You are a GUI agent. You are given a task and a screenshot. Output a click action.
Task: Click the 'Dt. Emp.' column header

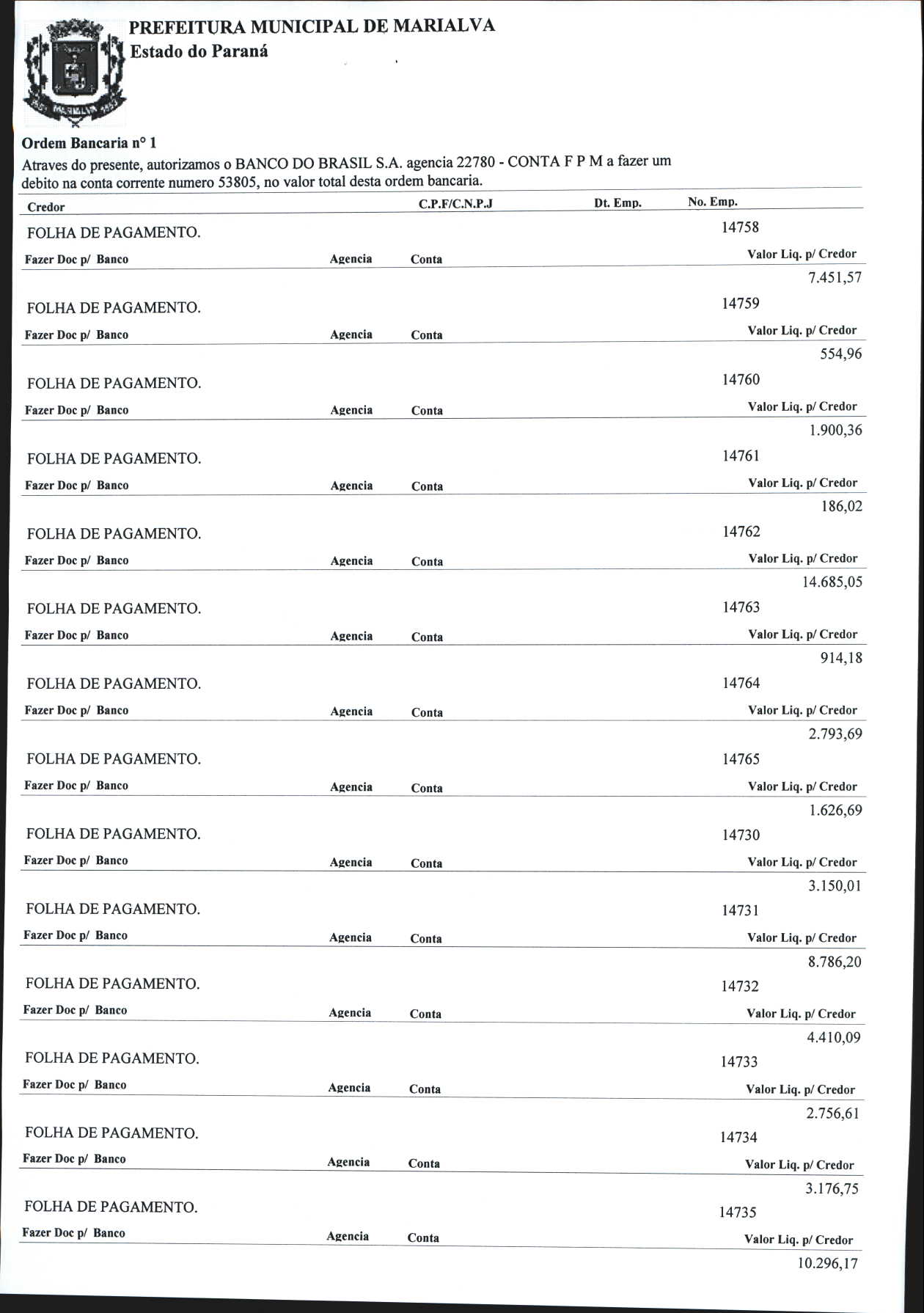(617, 203)
